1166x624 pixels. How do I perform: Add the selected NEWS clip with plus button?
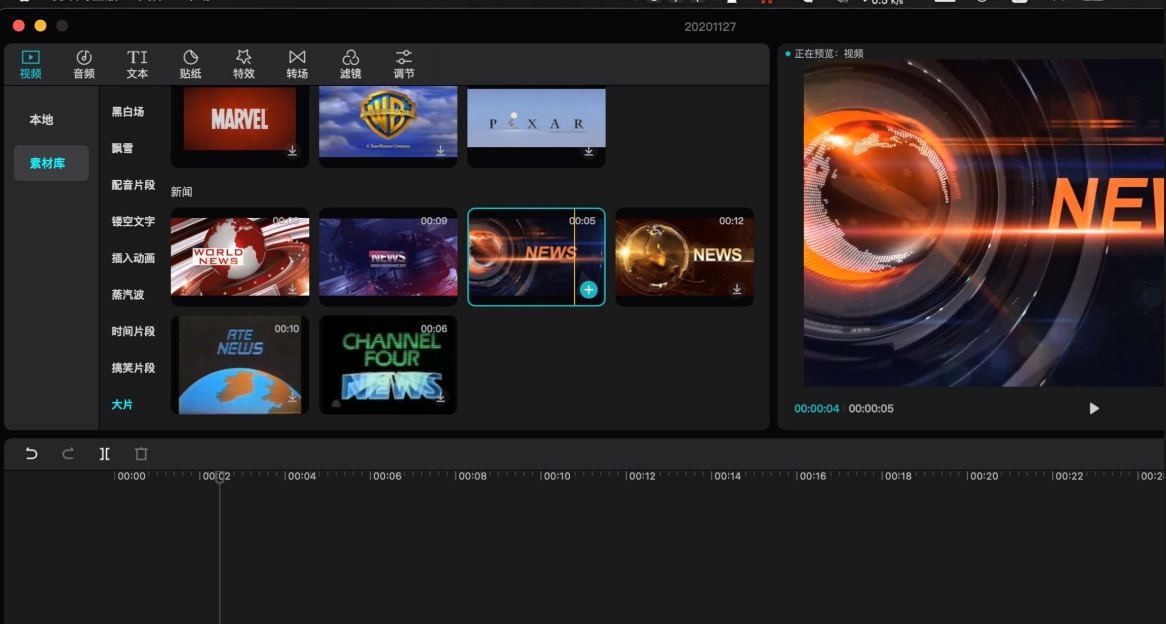pos(588,290)
